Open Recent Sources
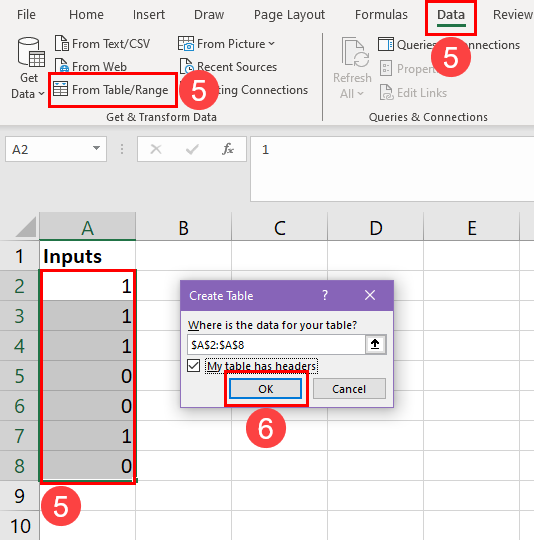 pos(228,66)
